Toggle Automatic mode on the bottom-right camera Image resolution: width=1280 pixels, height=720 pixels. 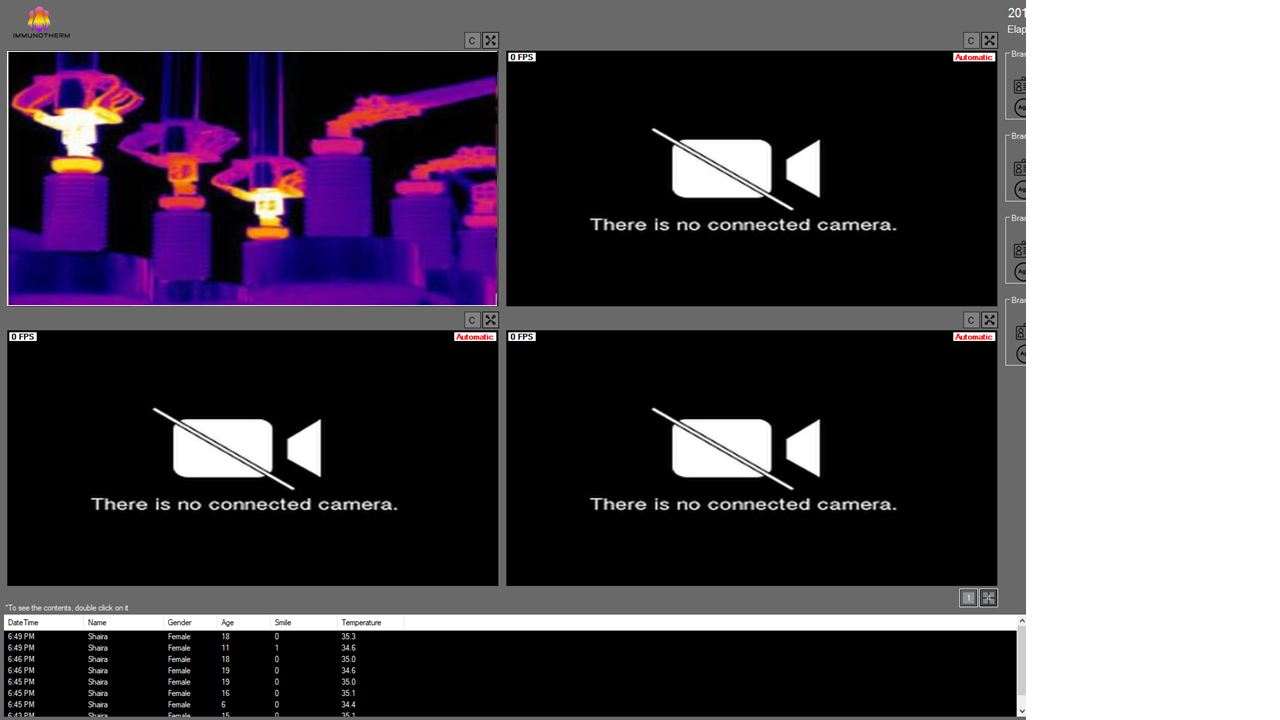[x=973, y=337]
